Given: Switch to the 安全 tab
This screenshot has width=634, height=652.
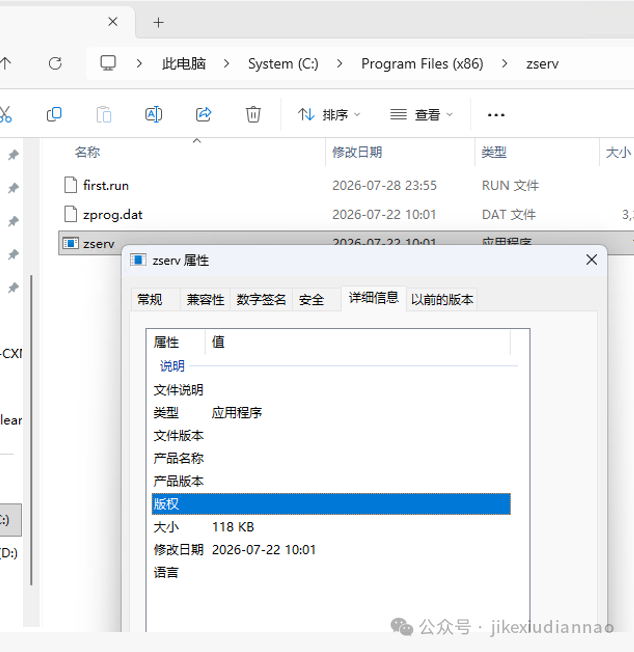Looking at the screenshot, I should tap(316, 299).
